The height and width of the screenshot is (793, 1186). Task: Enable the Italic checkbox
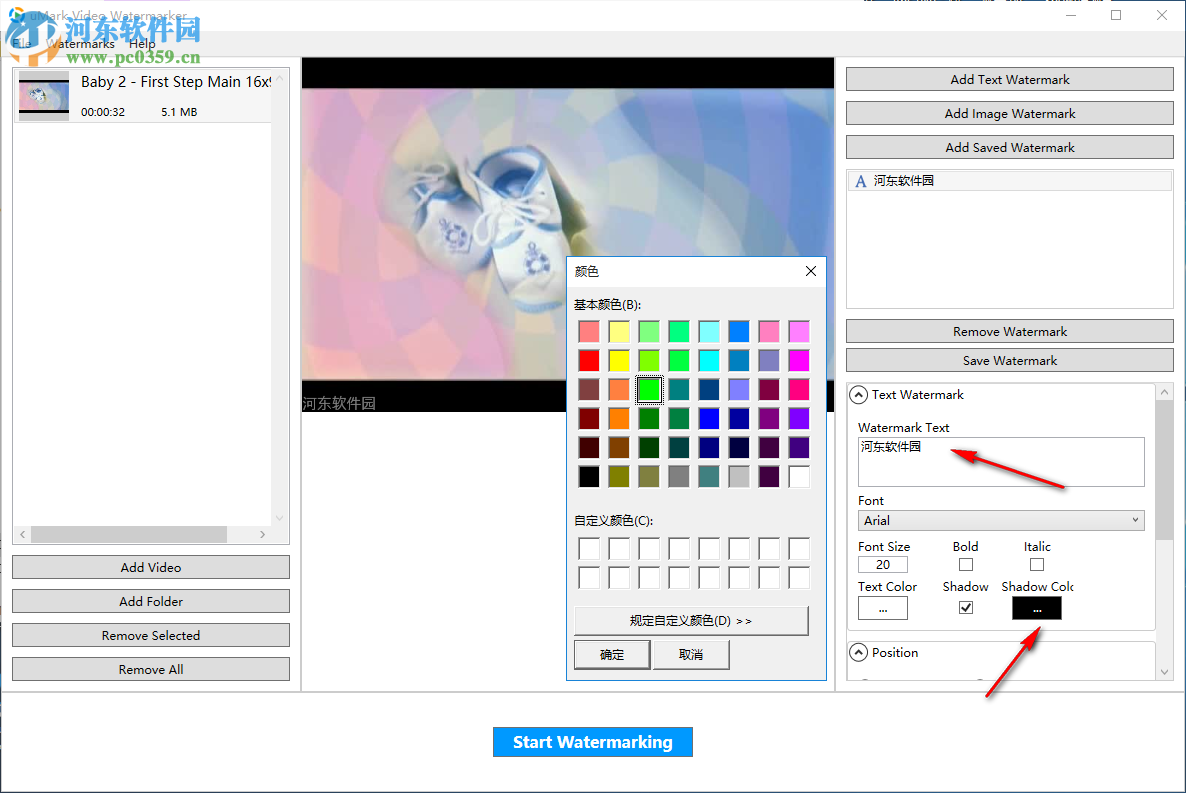tap(1034, 565)
